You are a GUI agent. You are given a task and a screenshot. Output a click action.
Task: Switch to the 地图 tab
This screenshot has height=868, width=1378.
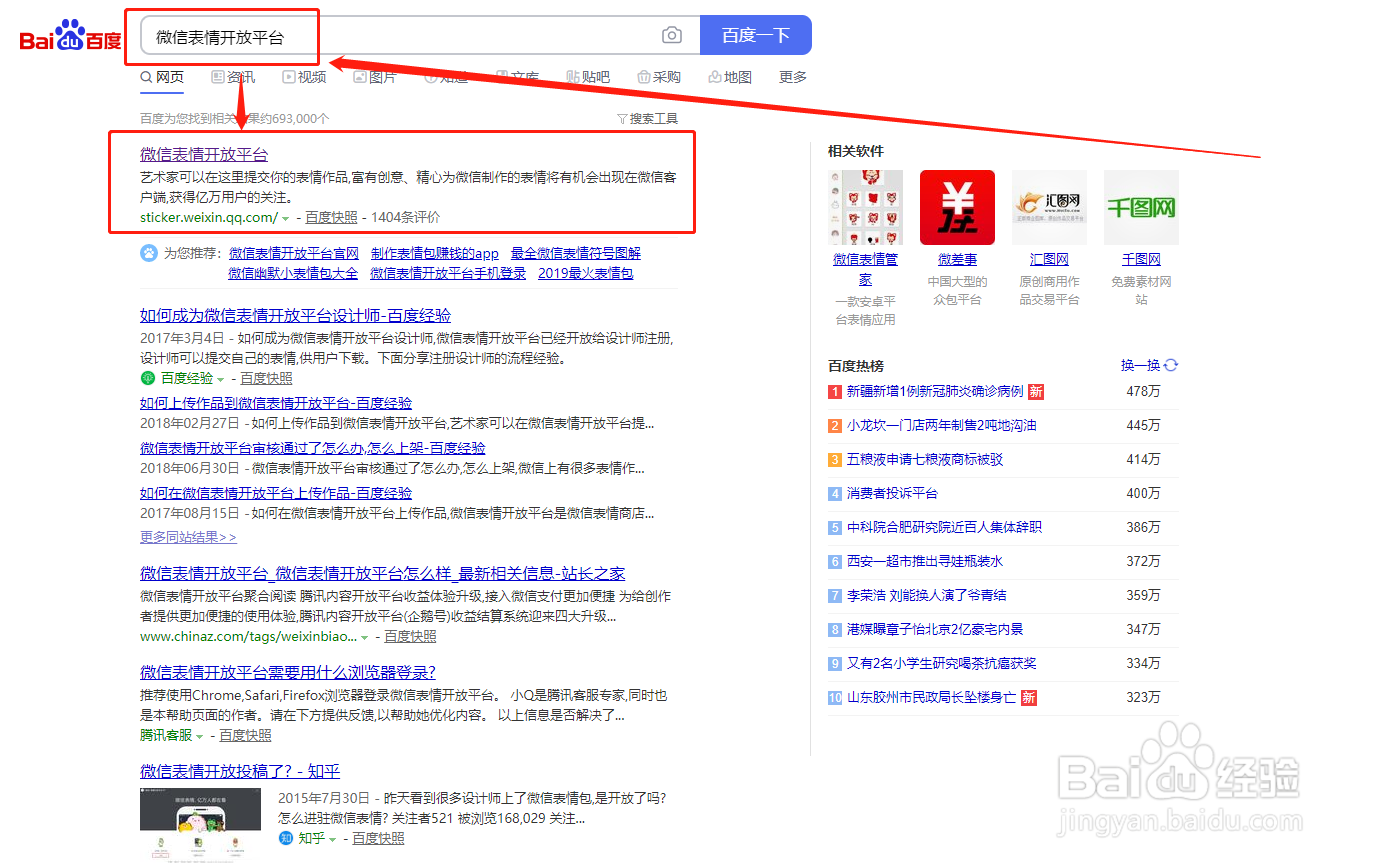(x=730, y=77)
